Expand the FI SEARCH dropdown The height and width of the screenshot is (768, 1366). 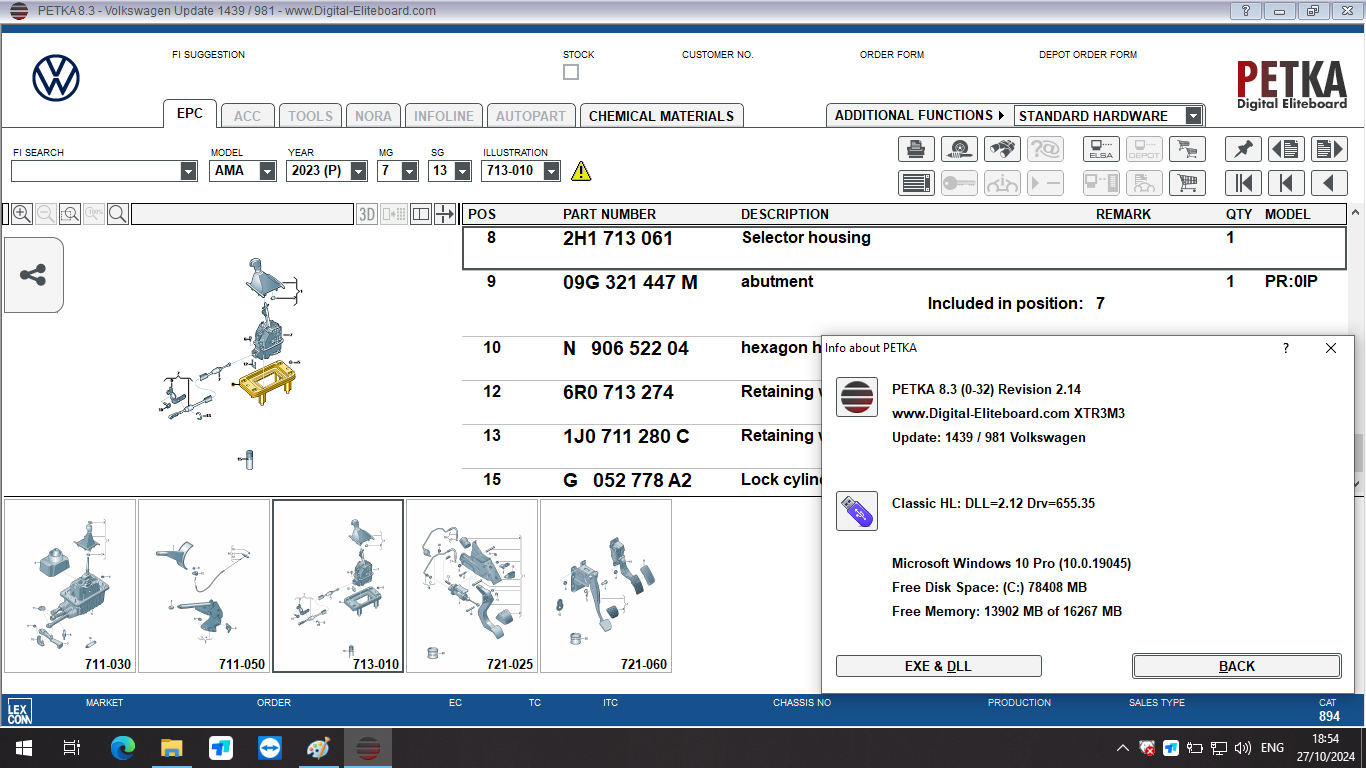click(x=189, y=171)
